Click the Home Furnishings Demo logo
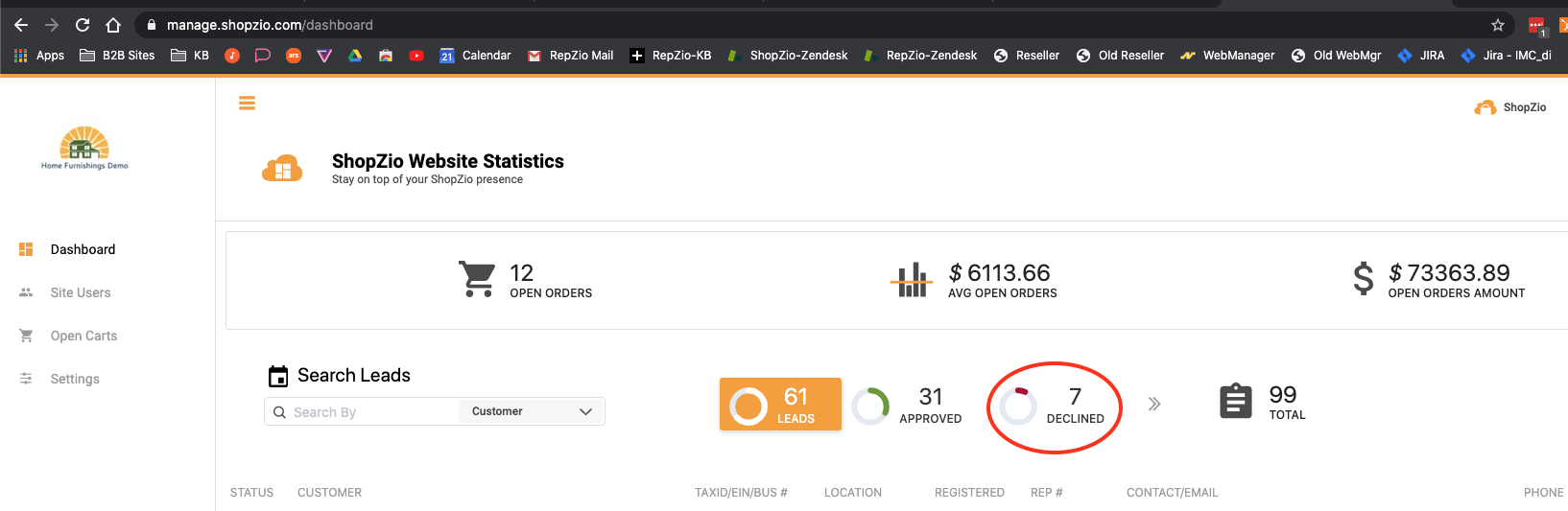The image size is (1568, 511). pyautogui.click(x=84, y=148)
